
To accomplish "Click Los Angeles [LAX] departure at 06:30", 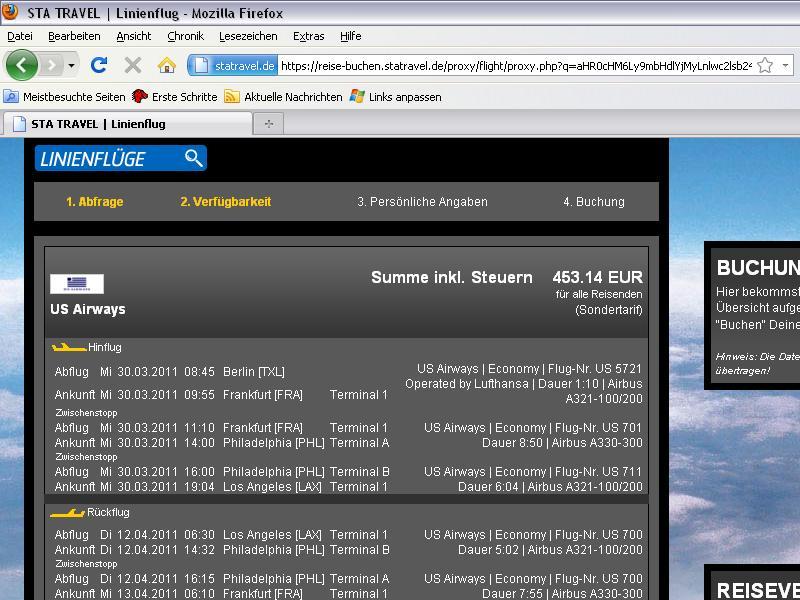I will (x=272, y=535).
